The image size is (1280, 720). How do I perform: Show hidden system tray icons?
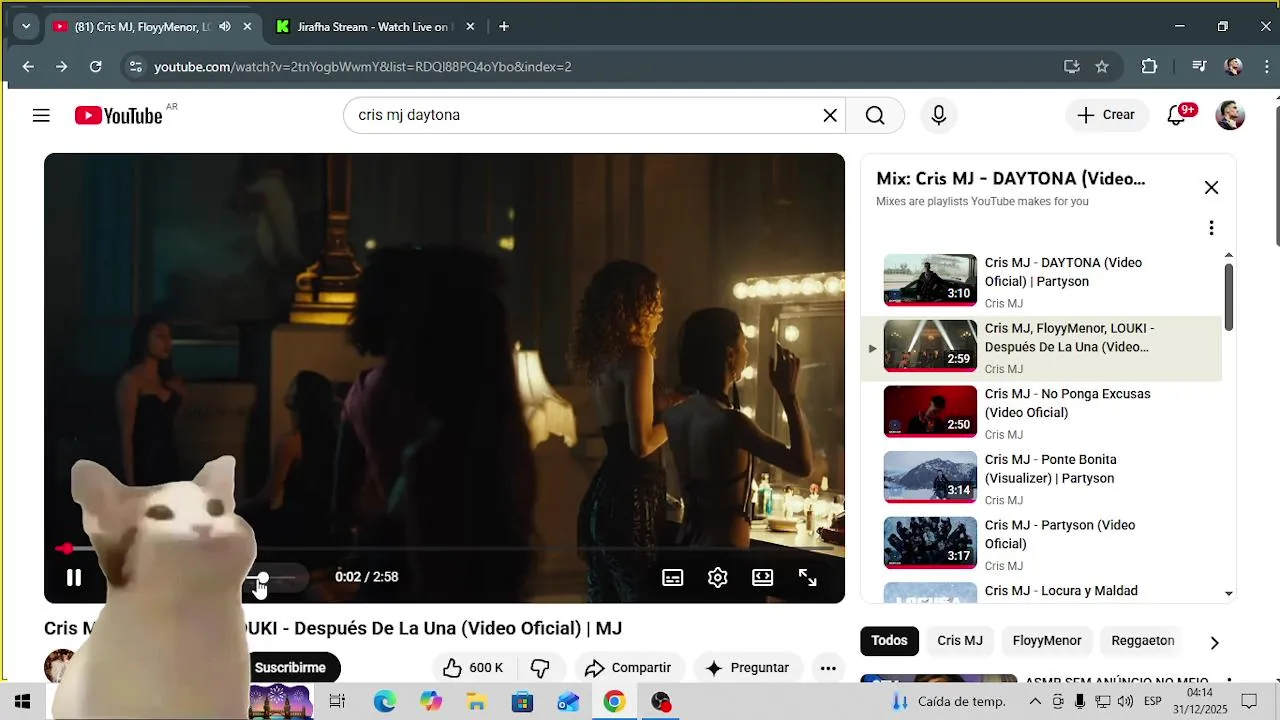1035,702
